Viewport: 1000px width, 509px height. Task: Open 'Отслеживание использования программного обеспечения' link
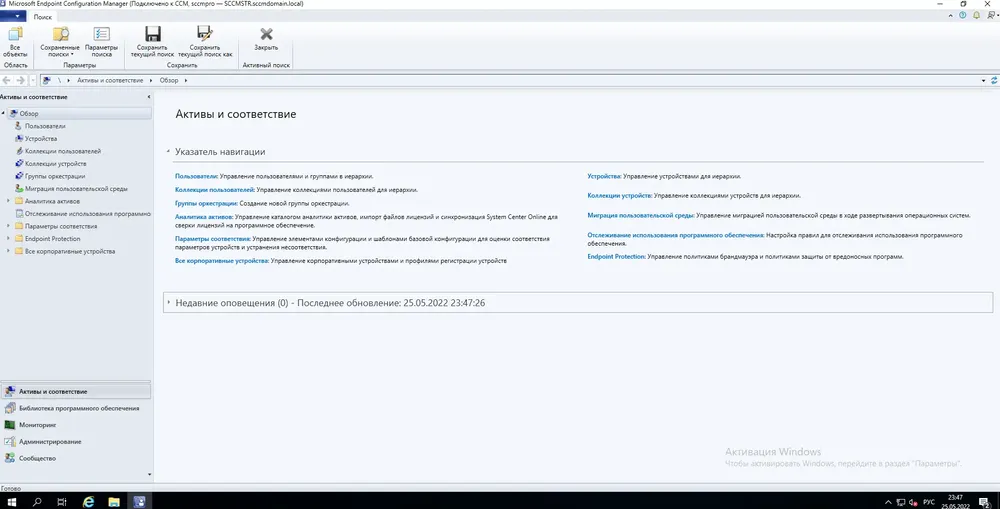click(676, 235)
